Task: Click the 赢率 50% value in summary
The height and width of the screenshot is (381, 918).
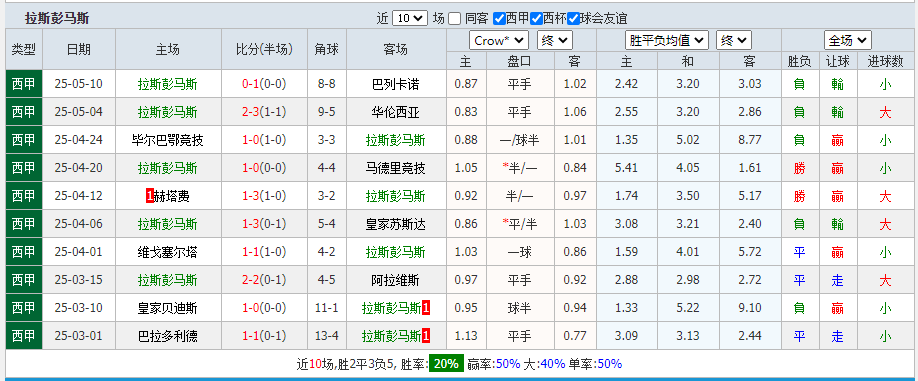Action: pos(508,364)
